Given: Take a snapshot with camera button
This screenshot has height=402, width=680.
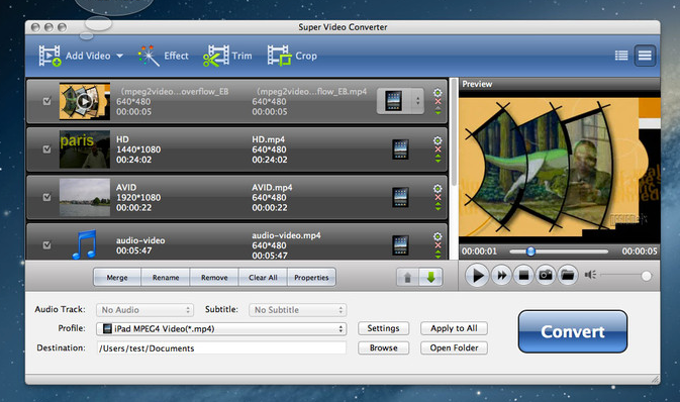Looking at the screenshot, I should pyautogui.click(x=546, y=275).
